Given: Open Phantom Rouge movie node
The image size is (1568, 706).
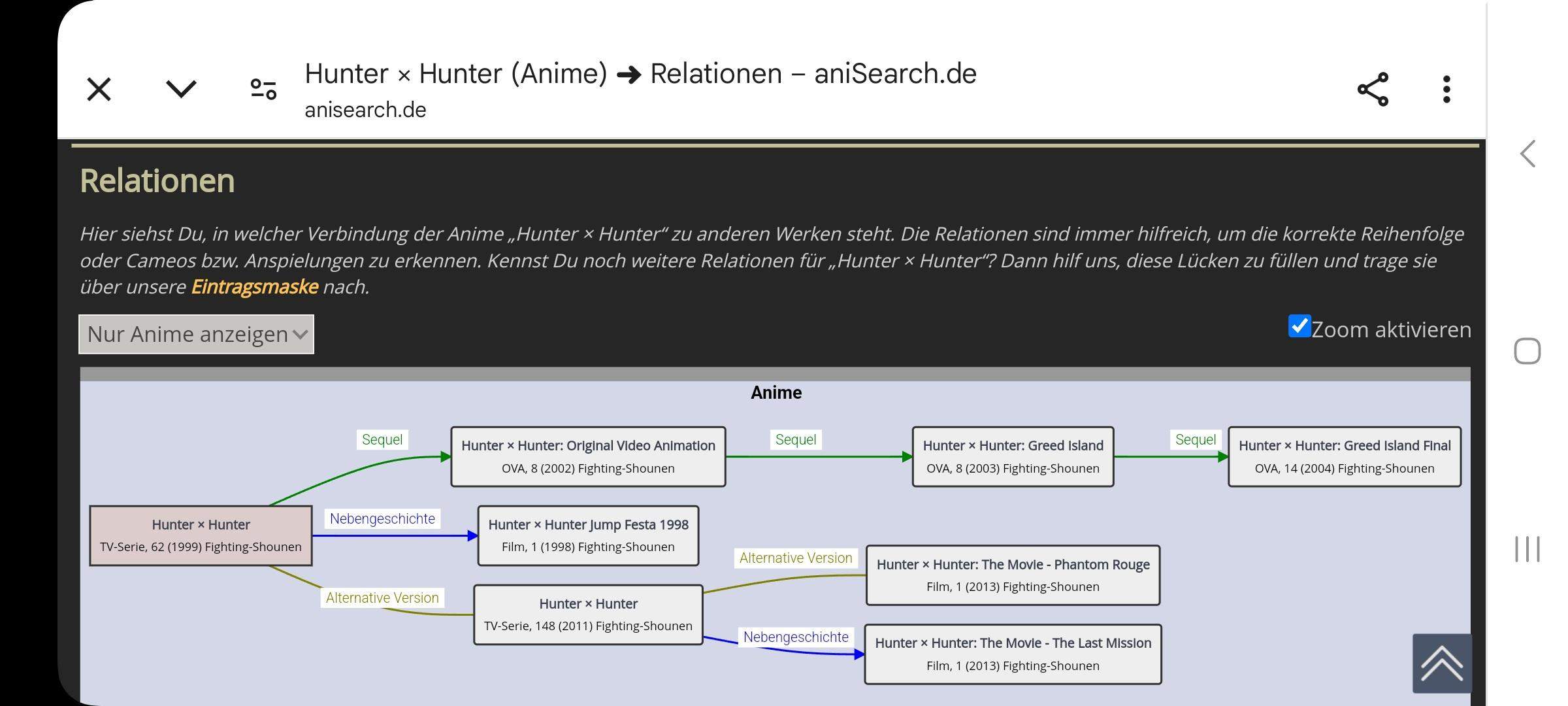Looking at the screenshot, I should [x=1013, y=575].
